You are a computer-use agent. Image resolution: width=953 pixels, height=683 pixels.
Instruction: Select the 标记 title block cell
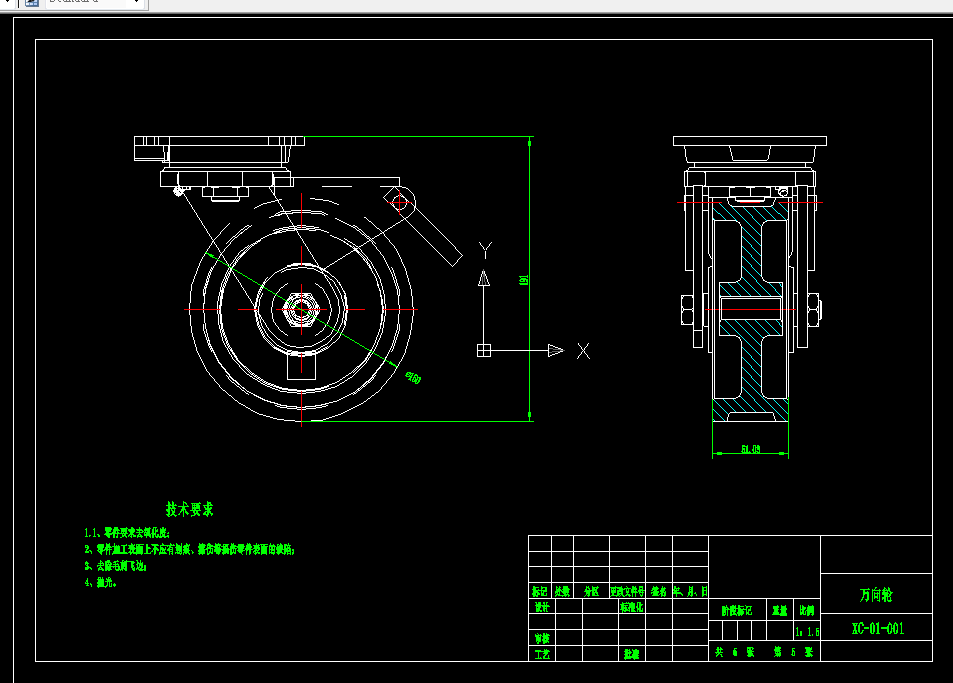(540, 591)
